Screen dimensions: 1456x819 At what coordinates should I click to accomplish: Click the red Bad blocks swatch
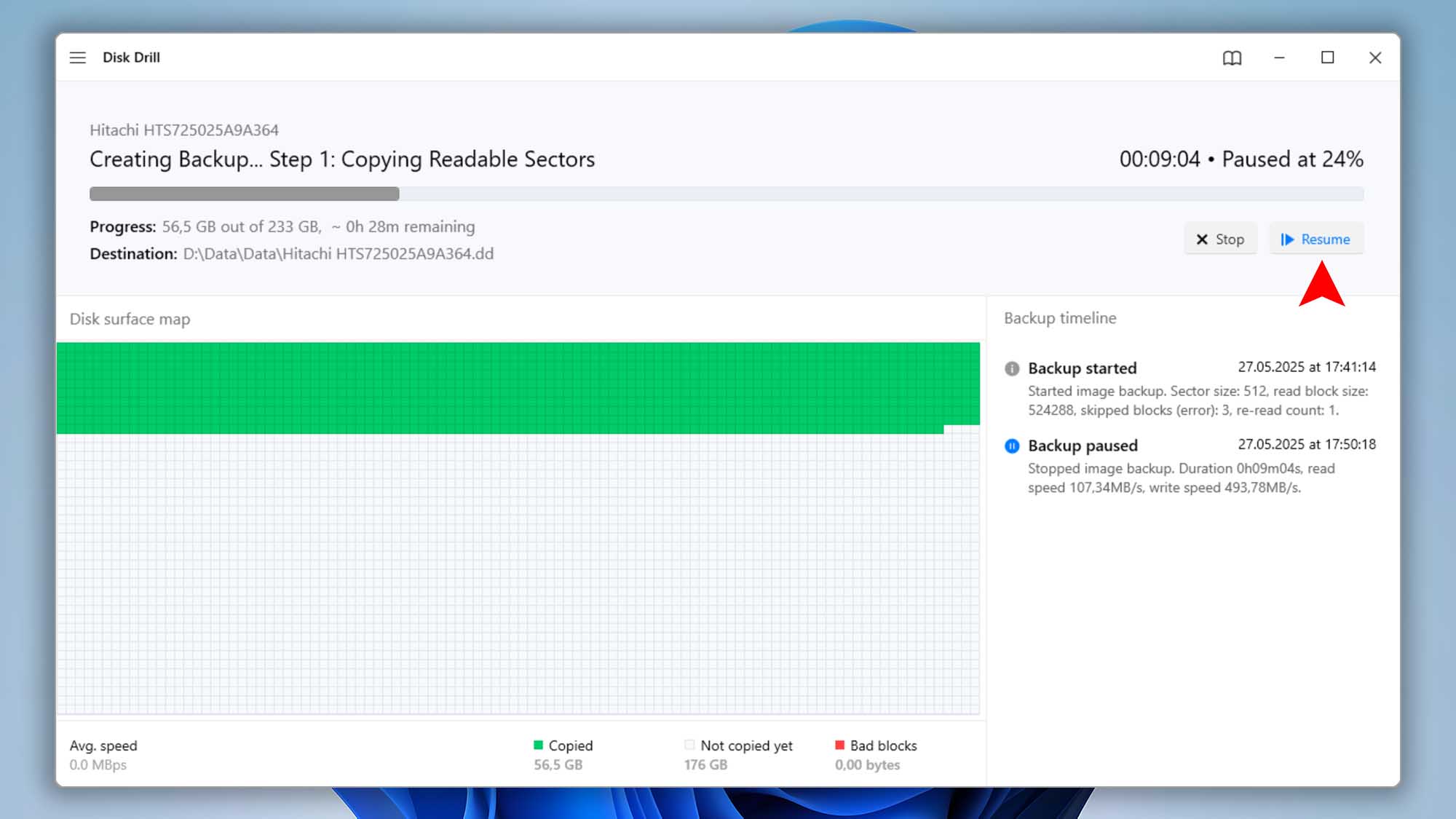coord(839,745)
